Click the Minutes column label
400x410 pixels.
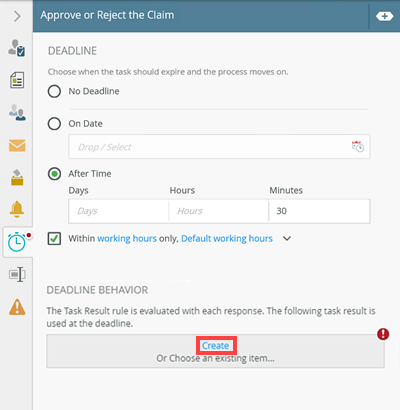[286, 190]
